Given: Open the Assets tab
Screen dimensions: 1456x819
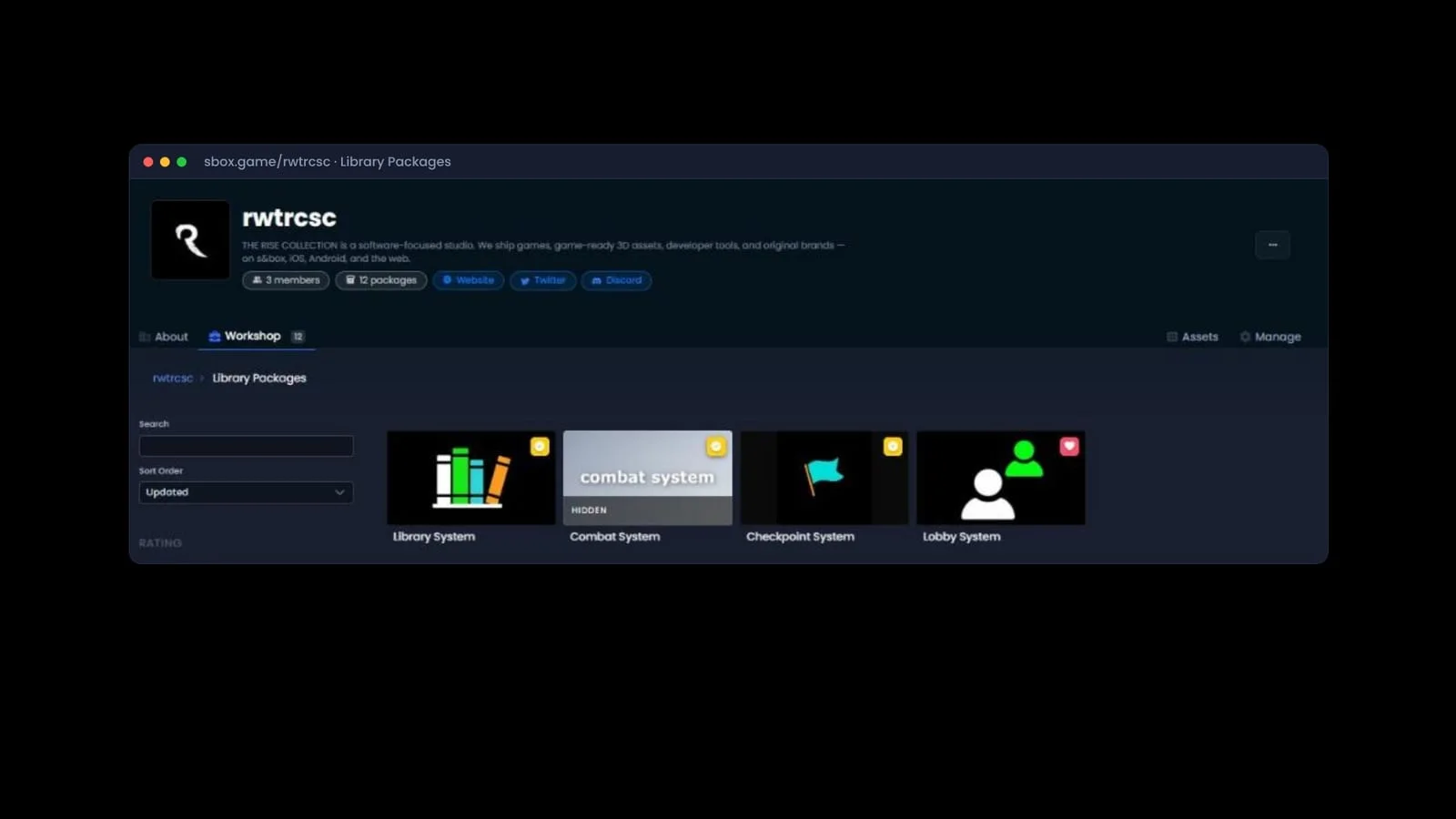Looking at the screenshot, I should (x=1192, y=337).
